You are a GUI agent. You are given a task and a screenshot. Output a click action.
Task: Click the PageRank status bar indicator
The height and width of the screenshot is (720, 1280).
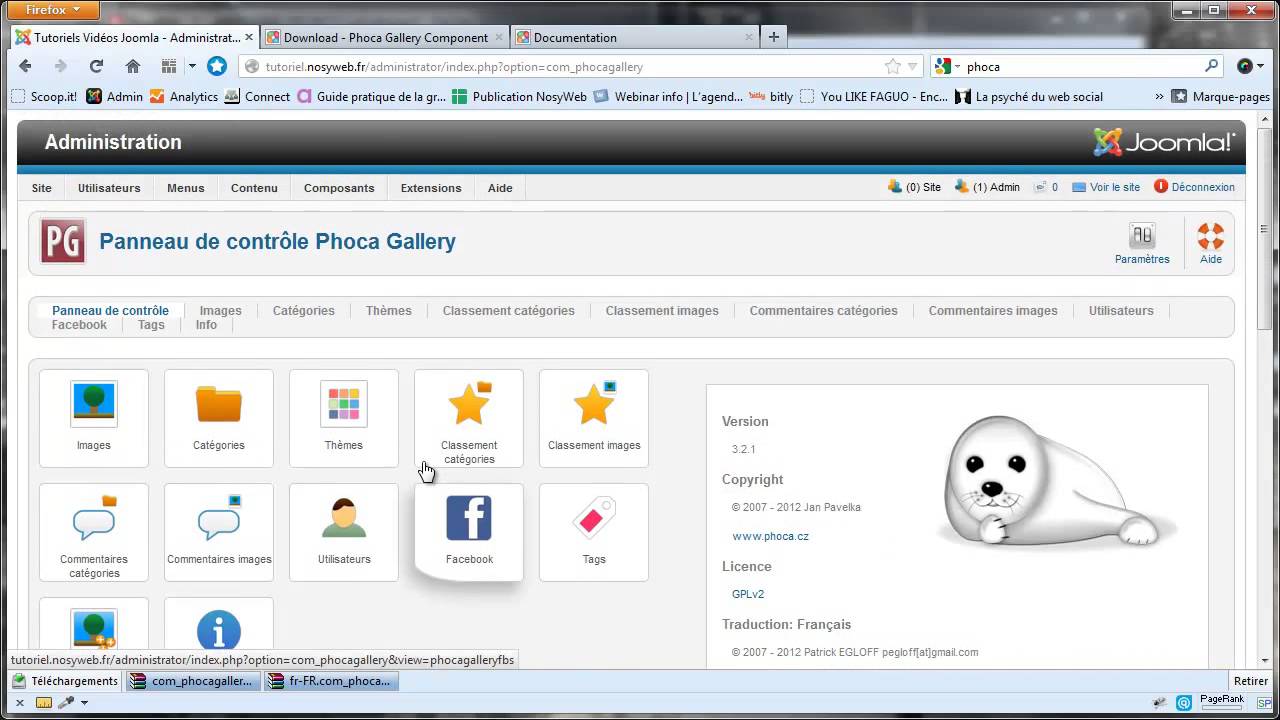[1221, 702]
